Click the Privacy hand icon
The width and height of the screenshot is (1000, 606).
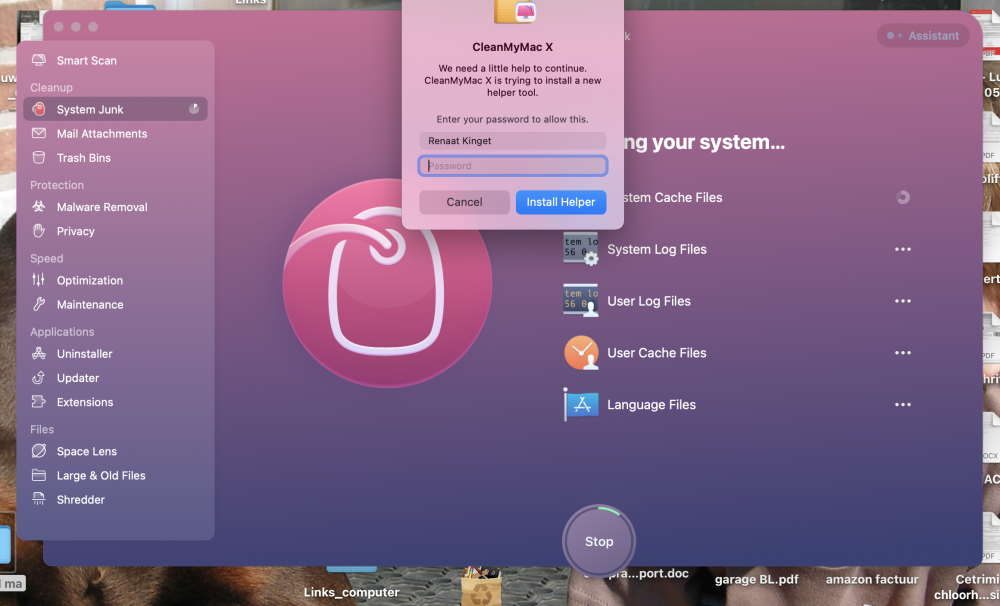[x=39, y=231]
